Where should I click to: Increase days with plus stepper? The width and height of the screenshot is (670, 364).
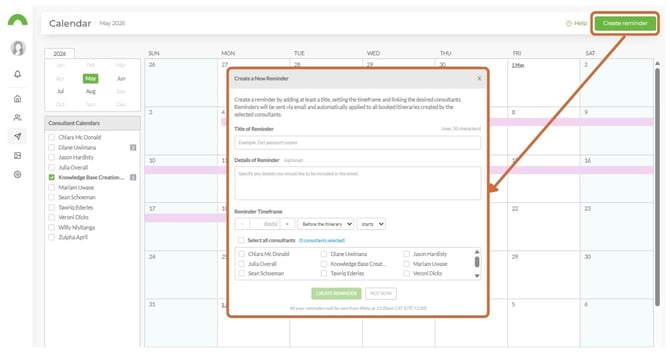287,224
